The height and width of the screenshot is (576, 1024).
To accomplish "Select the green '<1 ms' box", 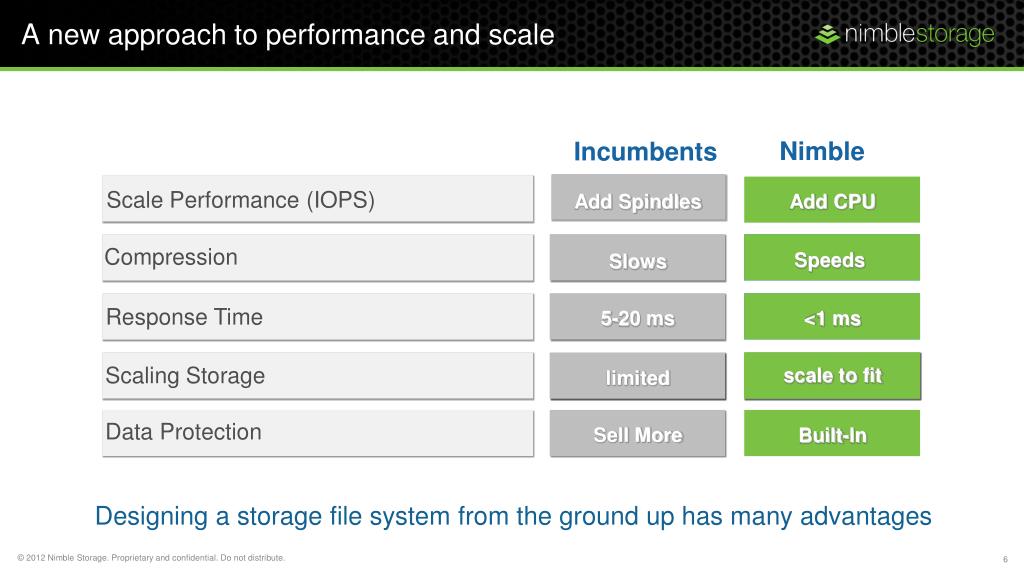I will 831,316.
